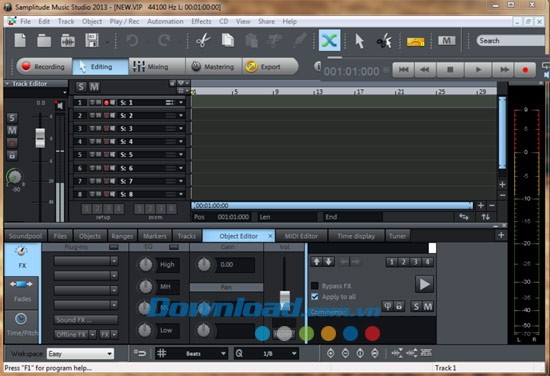Switch to the Soundpool tab
The image size is (550, 376).
(25, 236)
